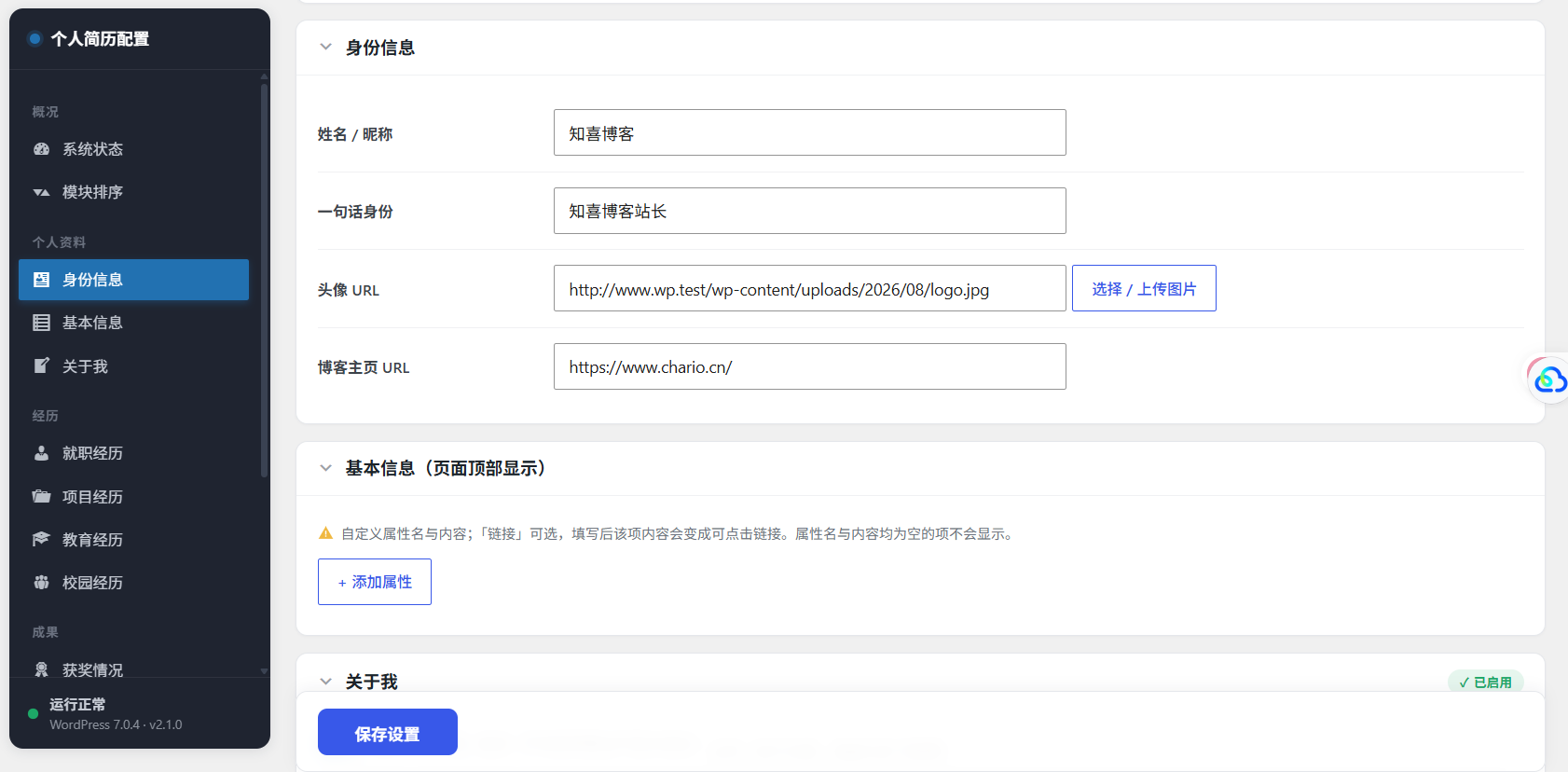1568x772 pixels.
Task: Open 模块排序 in the sidebar
Action: click(133, 192)
